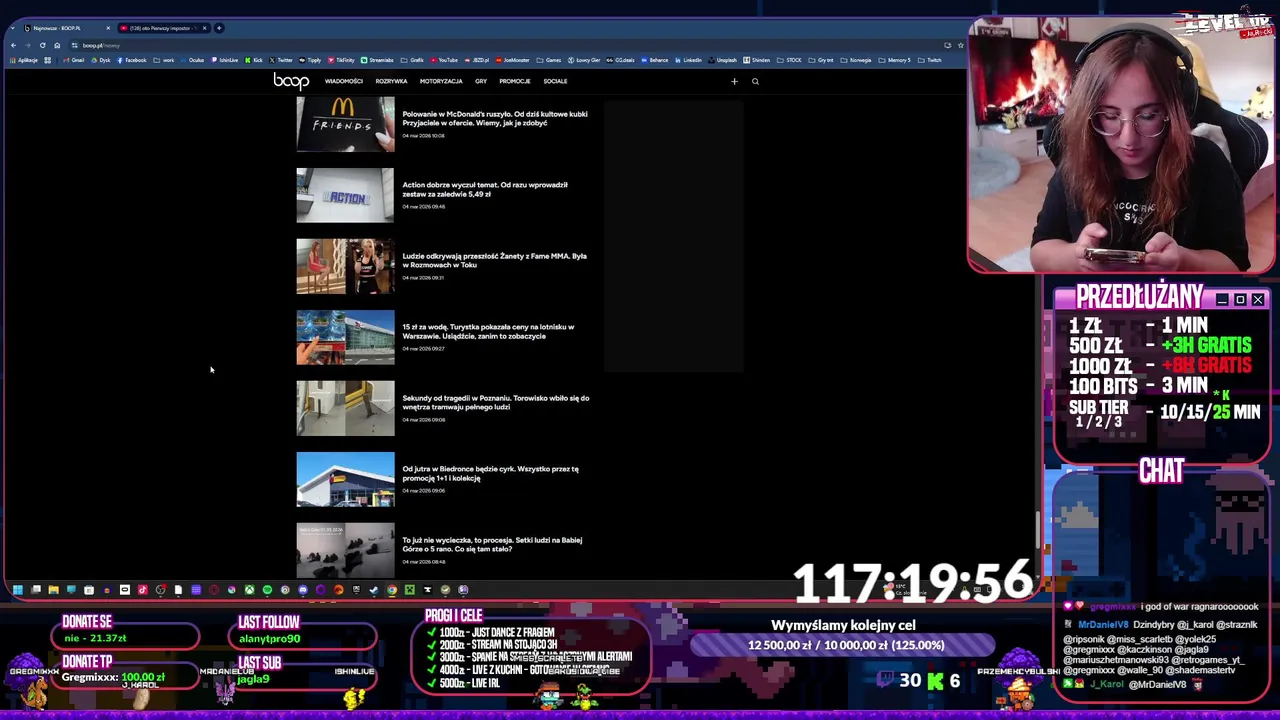The height and width of the screenshot is (720, 1280).
Task: Open the LinkedIn bookmark
Action: (x=688, y=60)
